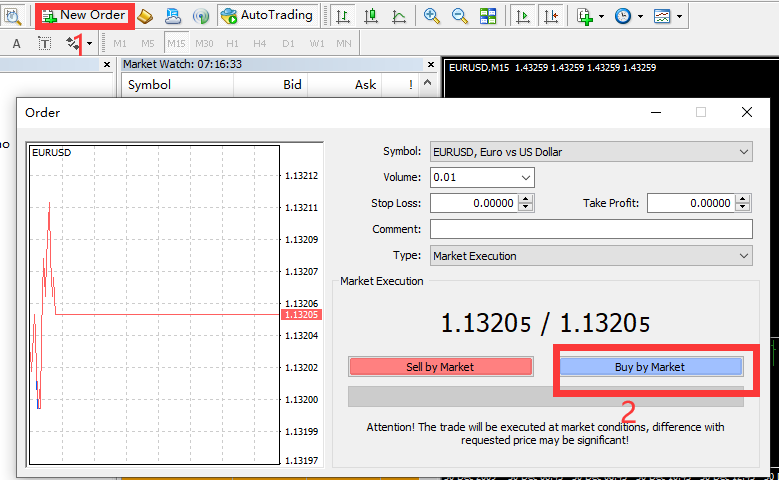Image resolution: width=779 pixels, height=480 pixels.
Task: Click the Take Profit value field
Action: pyautogui.click(x=691, y=203)
